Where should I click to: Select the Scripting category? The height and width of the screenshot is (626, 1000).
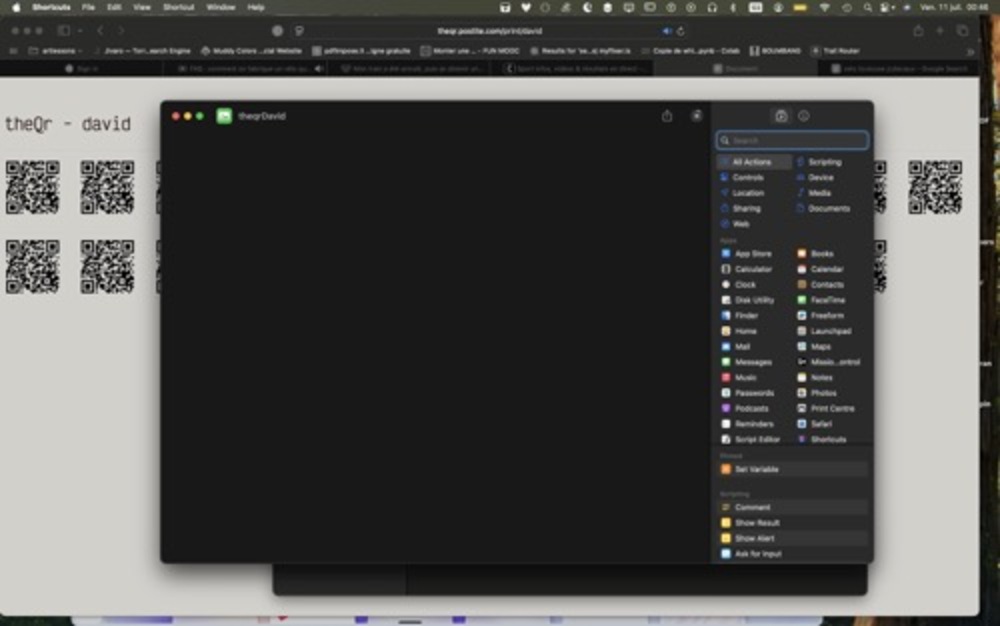[x=823, y=162]
